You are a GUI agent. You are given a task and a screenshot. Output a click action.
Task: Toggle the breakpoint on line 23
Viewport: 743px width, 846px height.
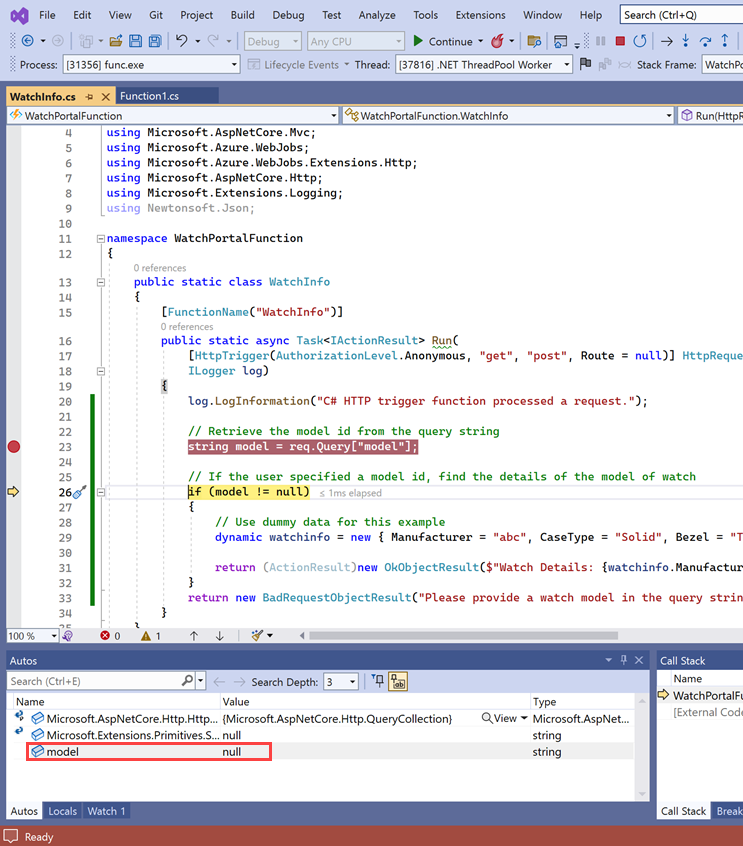14,447
